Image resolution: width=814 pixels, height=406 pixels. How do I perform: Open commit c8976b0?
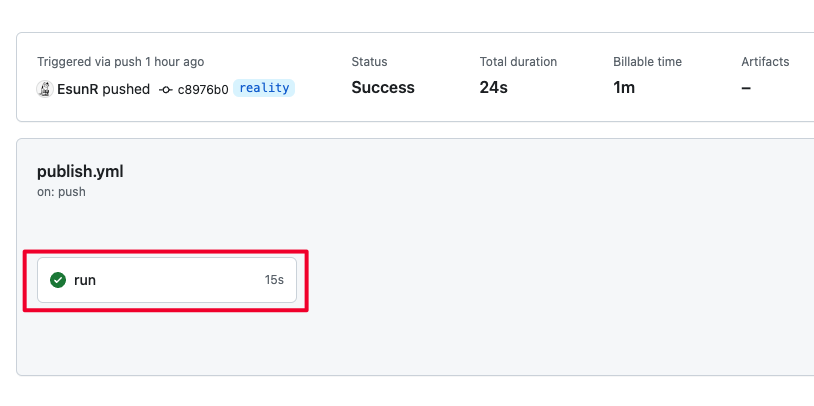[x=203, y=89]
